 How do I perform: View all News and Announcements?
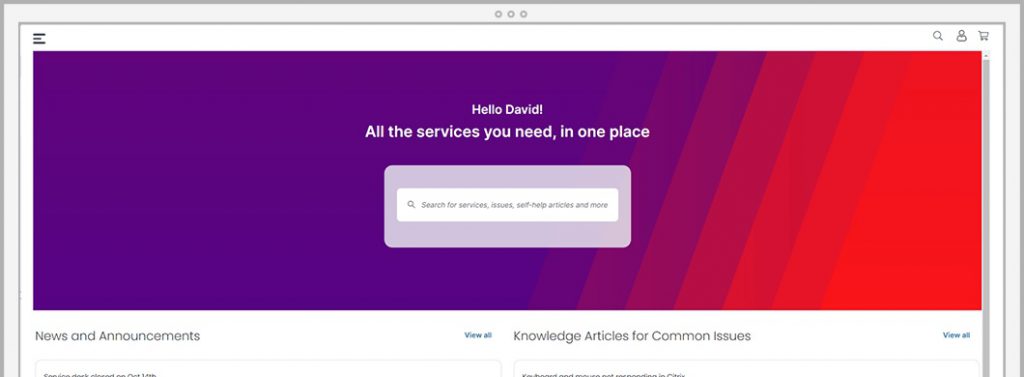(478, 335)
